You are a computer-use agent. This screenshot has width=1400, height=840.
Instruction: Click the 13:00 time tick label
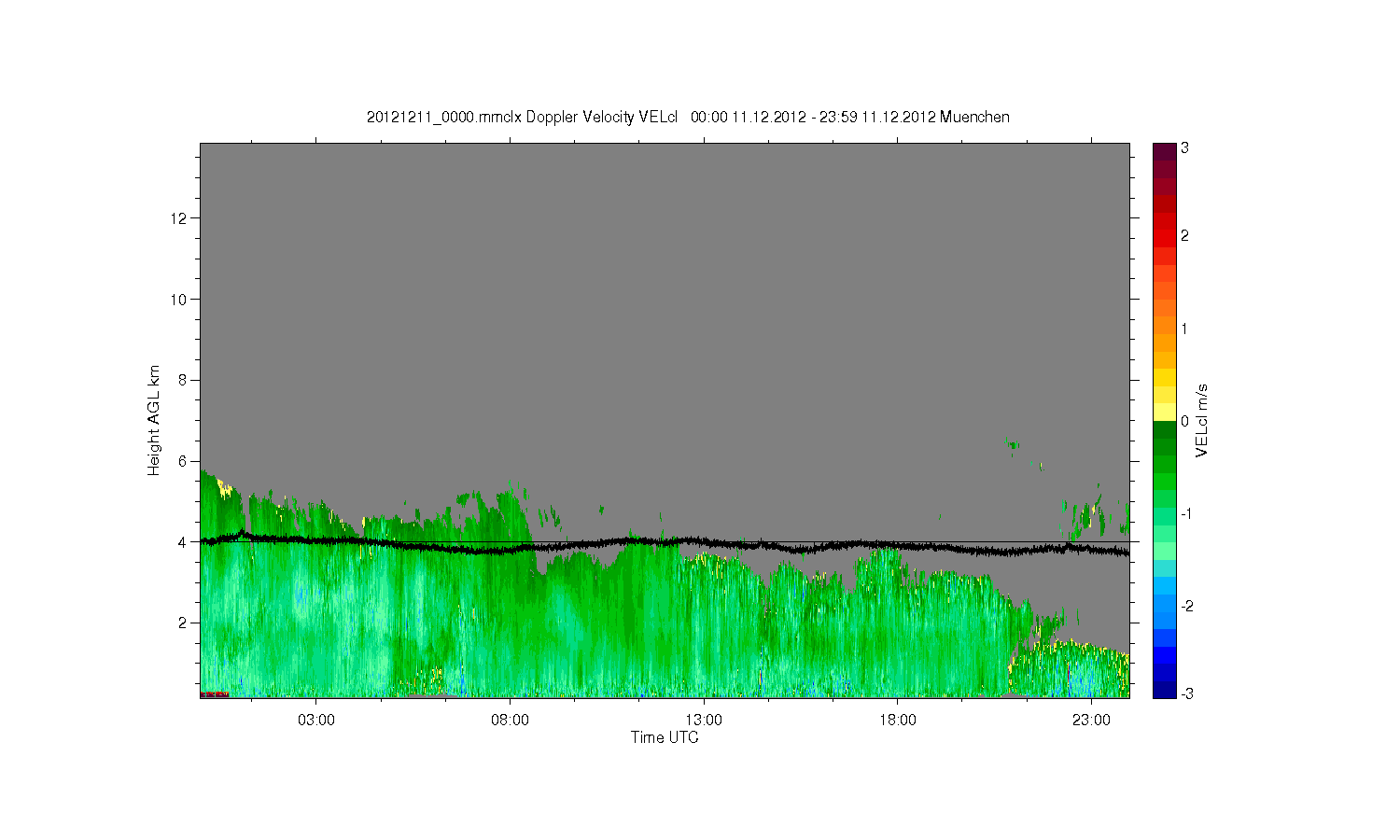click(704, 721)
